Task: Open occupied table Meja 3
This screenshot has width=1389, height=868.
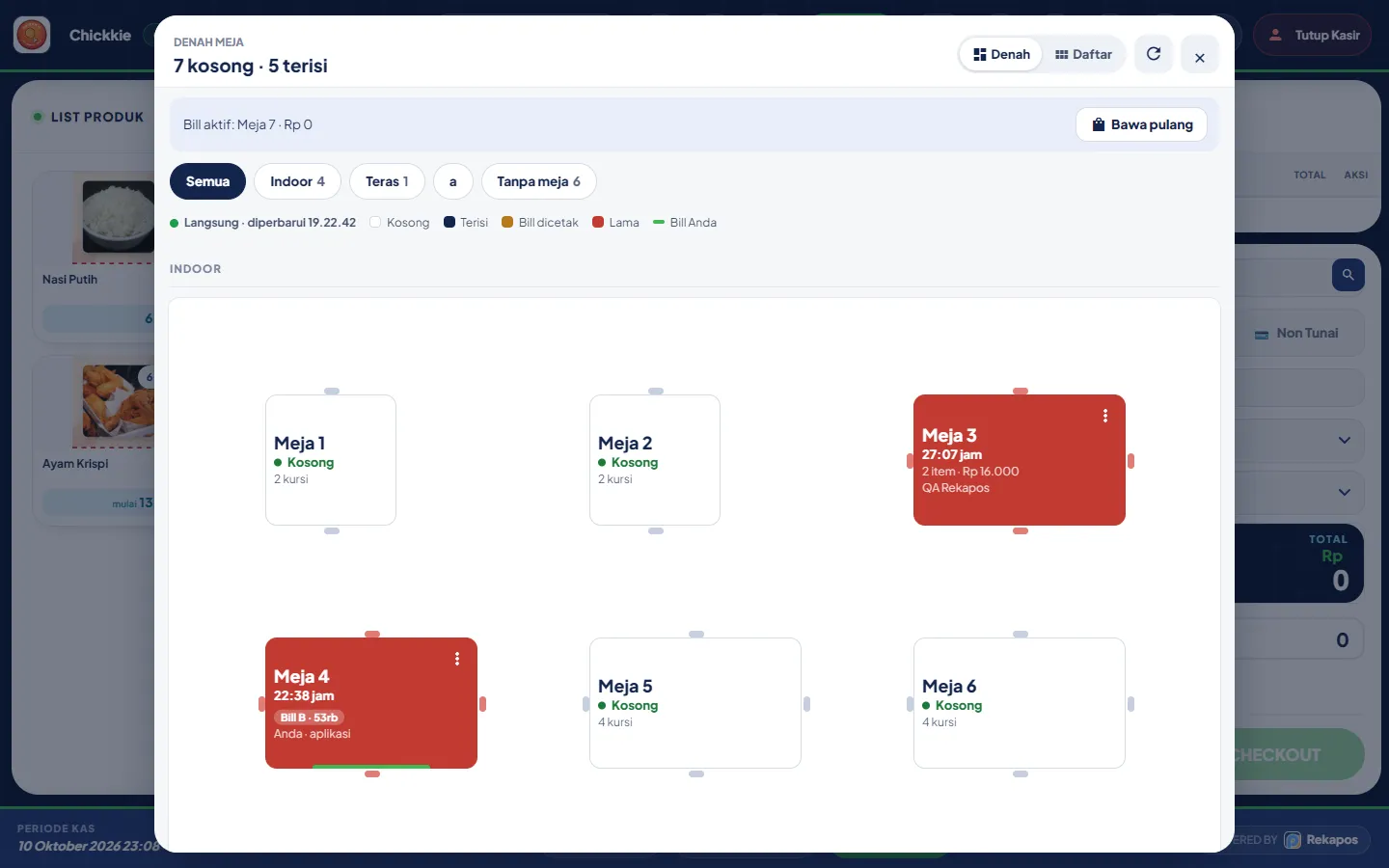Action: pyautogui.click(x=1020, y=460)
